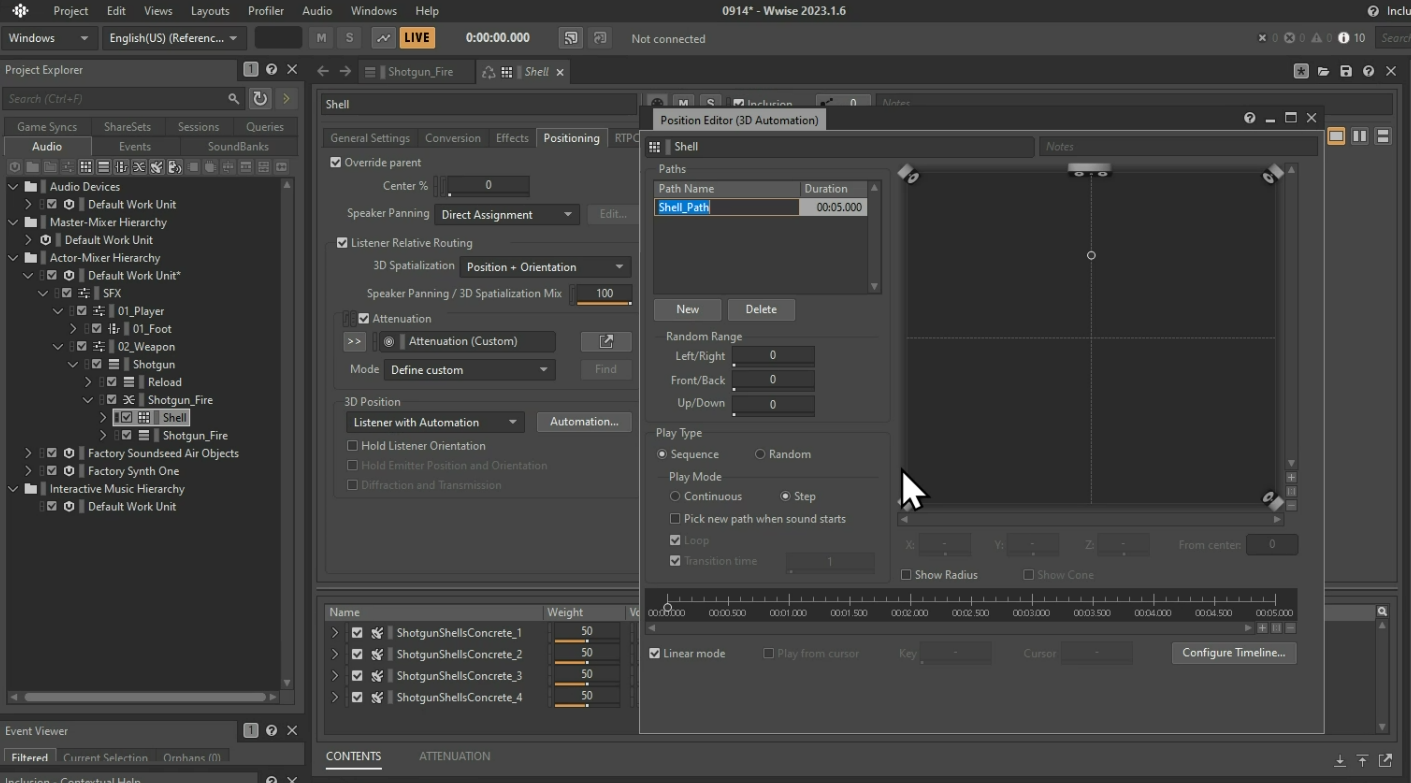Open attenuation Mode Define custom dropdown

469,370
